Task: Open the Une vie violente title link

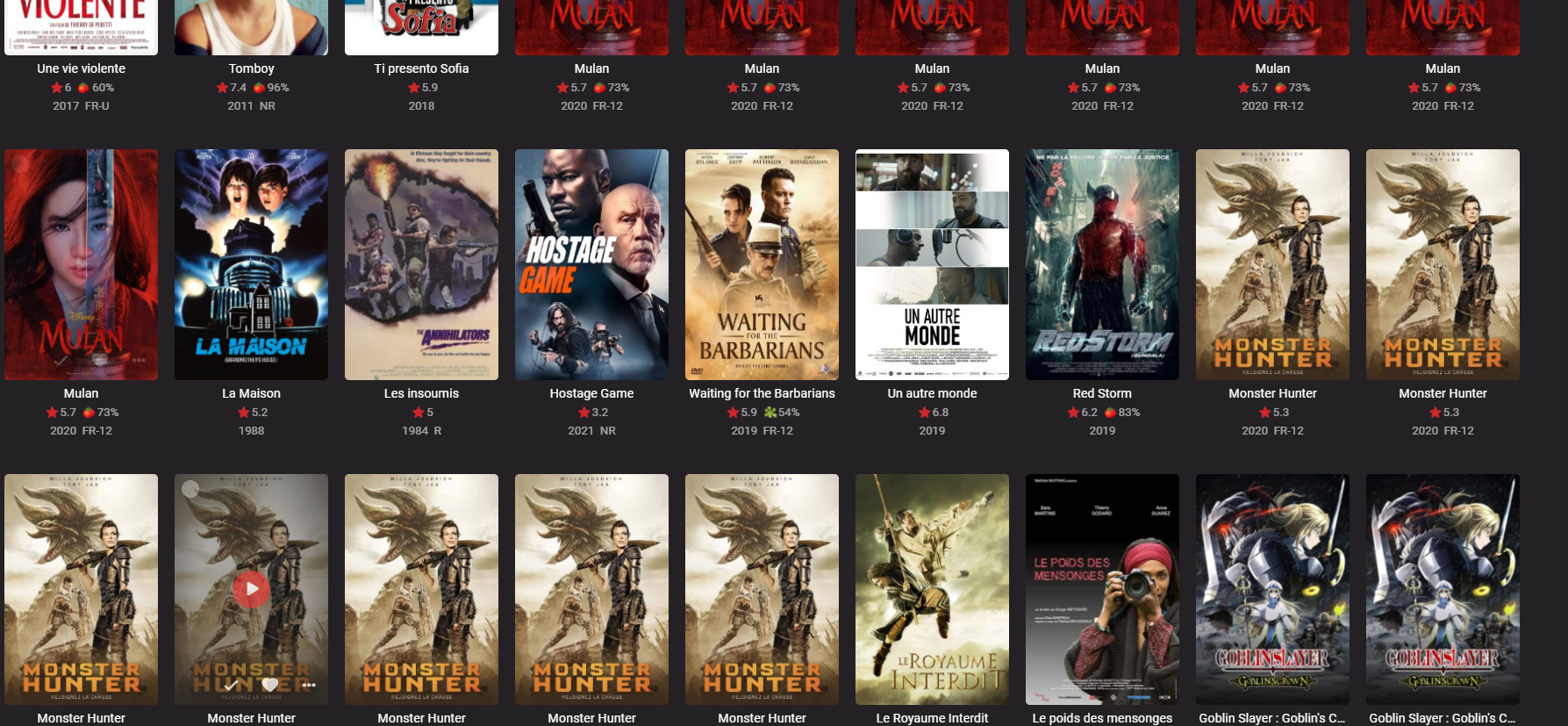Action: pyautogui.click(x=81, y=68)
